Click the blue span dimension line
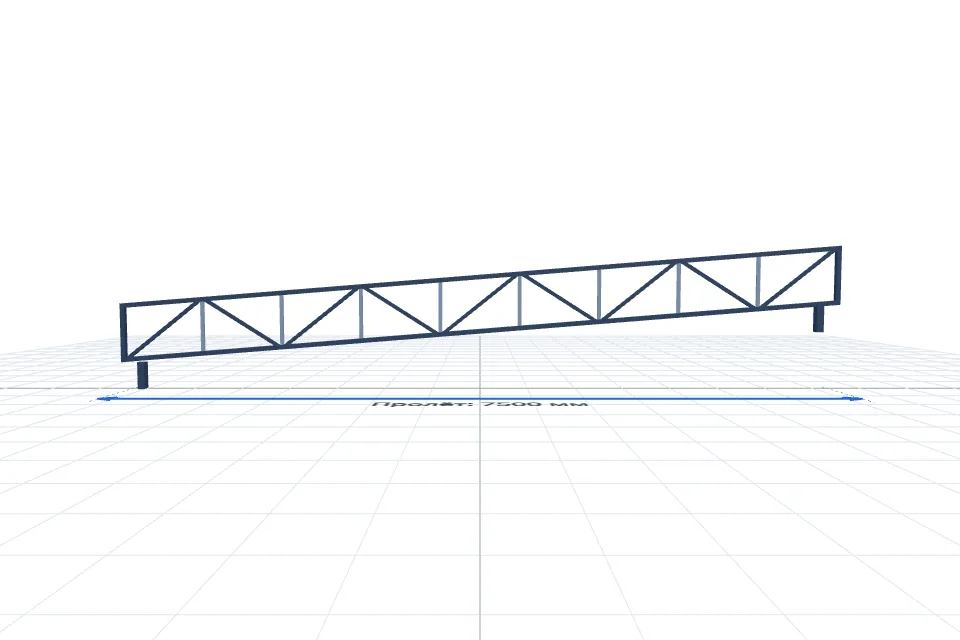This screenshot has width=960, height=640. pyautogui.click(x=480, y=399)
